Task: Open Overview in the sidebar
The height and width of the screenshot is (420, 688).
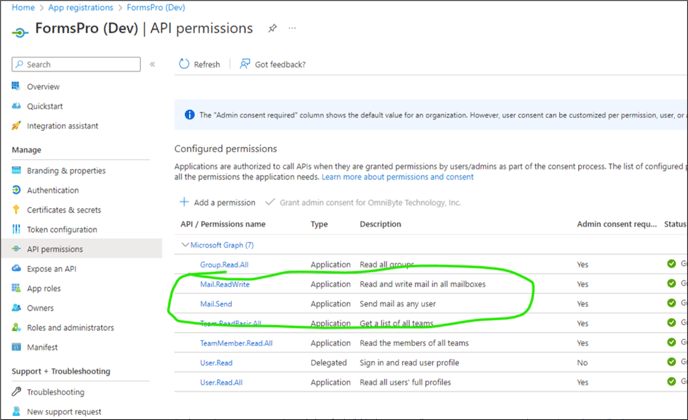Action: pyautogui.click(x=43, y=86)
